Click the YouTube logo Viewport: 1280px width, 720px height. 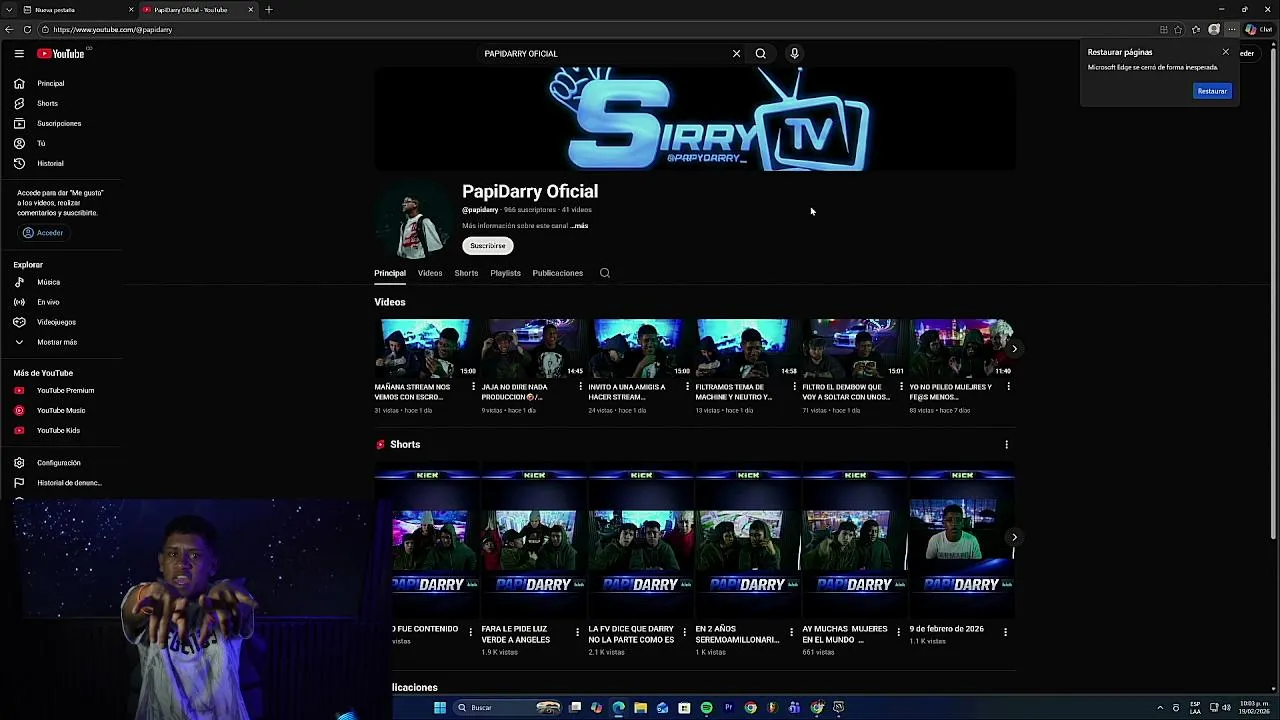point(61,53)
